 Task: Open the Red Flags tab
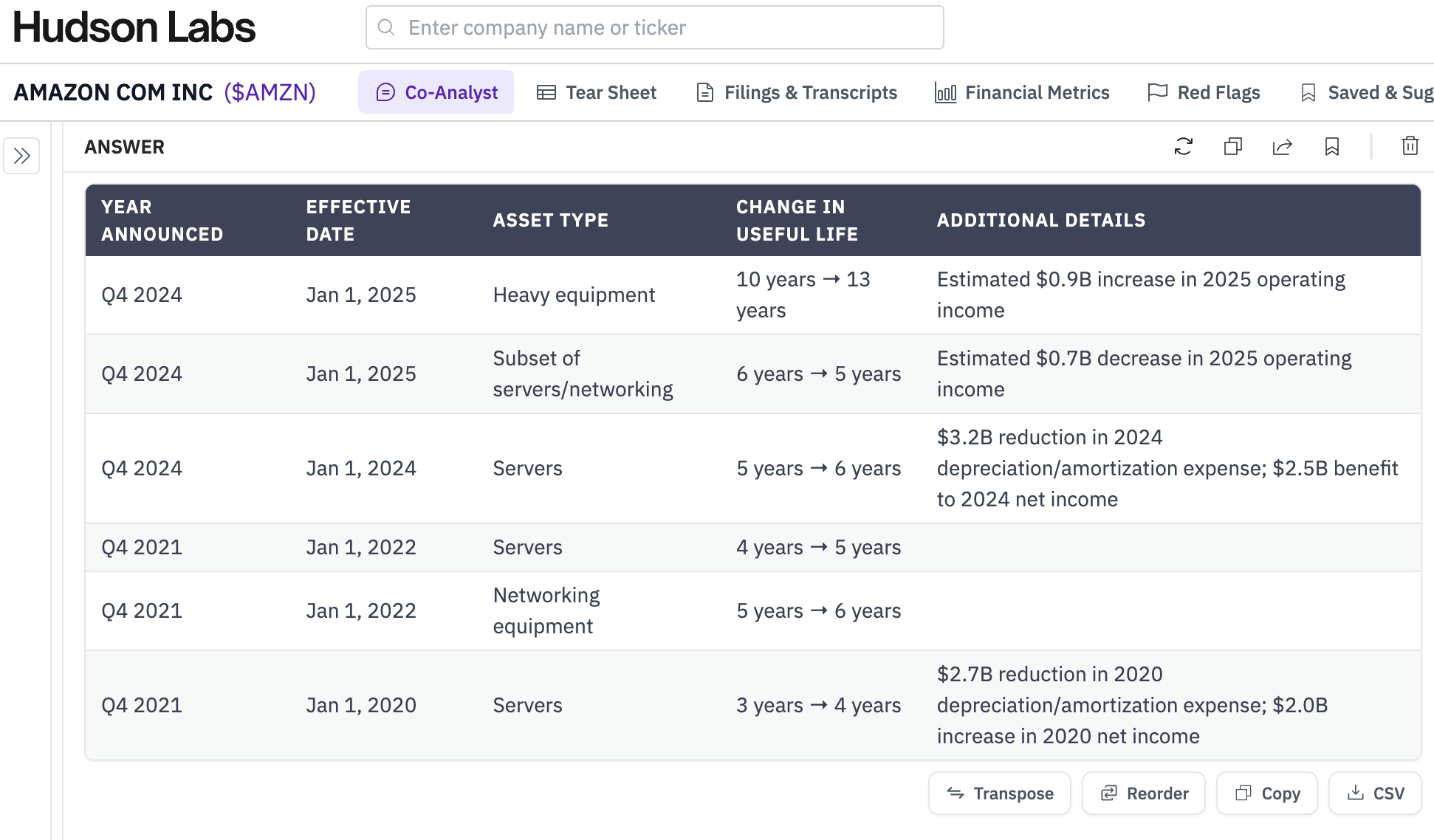(x=1204, y=92)
